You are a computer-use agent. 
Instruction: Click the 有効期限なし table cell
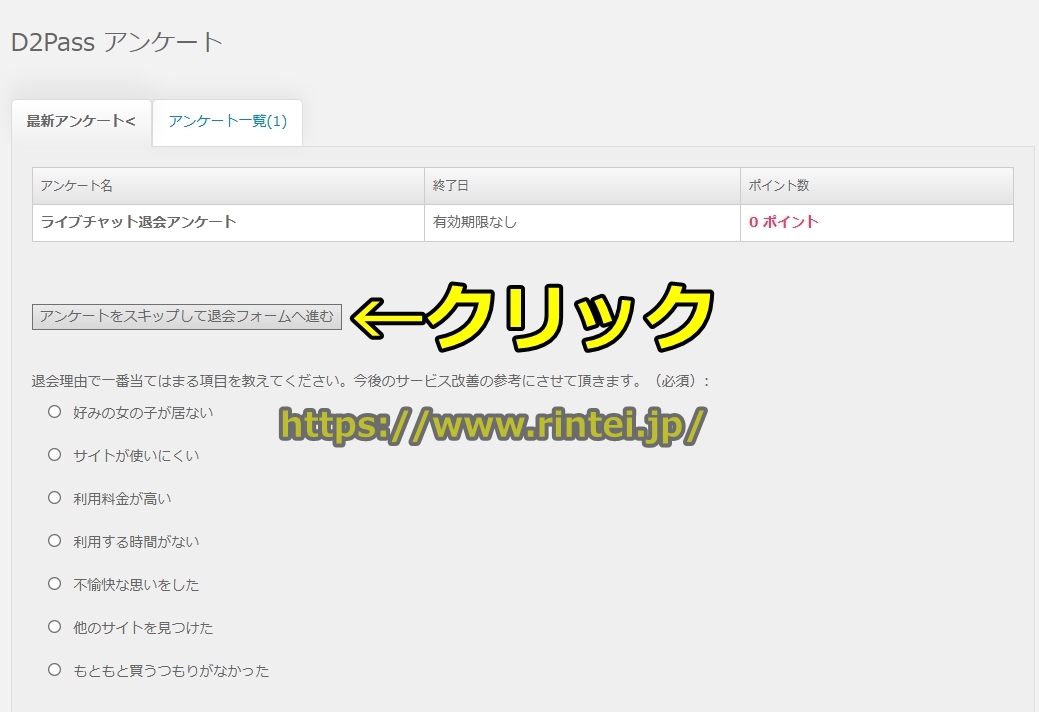[x=475, y=222]
